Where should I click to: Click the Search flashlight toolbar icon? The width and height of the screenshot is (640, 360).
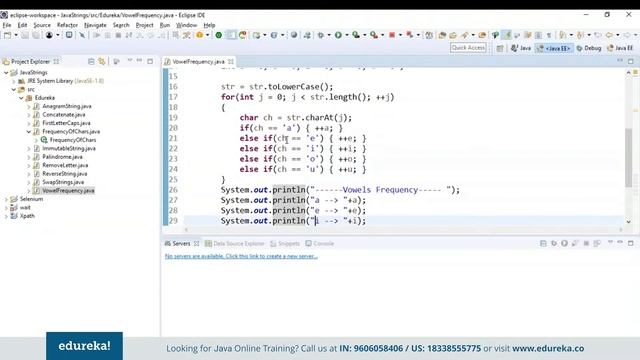(464, 35)
